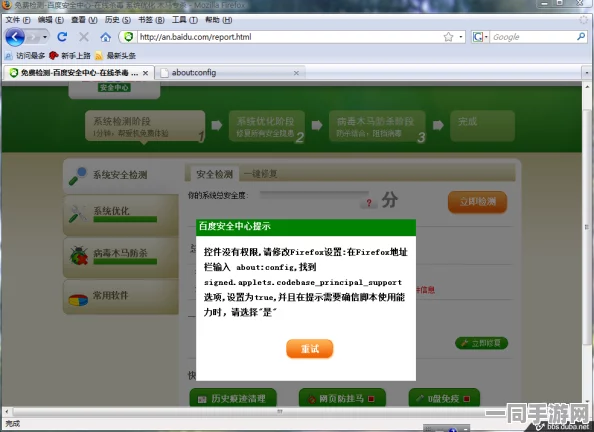Open the 历史 (S) menu

pos(117,20)
